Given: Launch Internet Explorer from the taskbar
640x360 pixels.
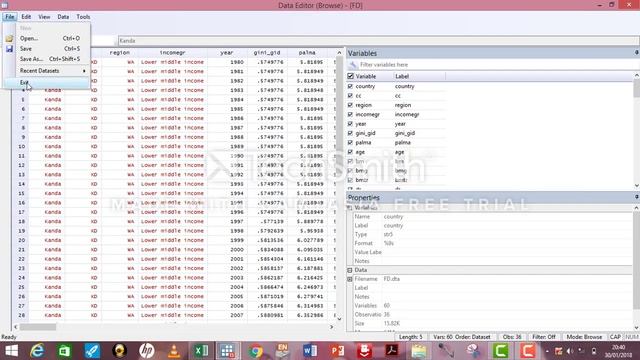Looking at the screenshot, I should coord(37,351).
